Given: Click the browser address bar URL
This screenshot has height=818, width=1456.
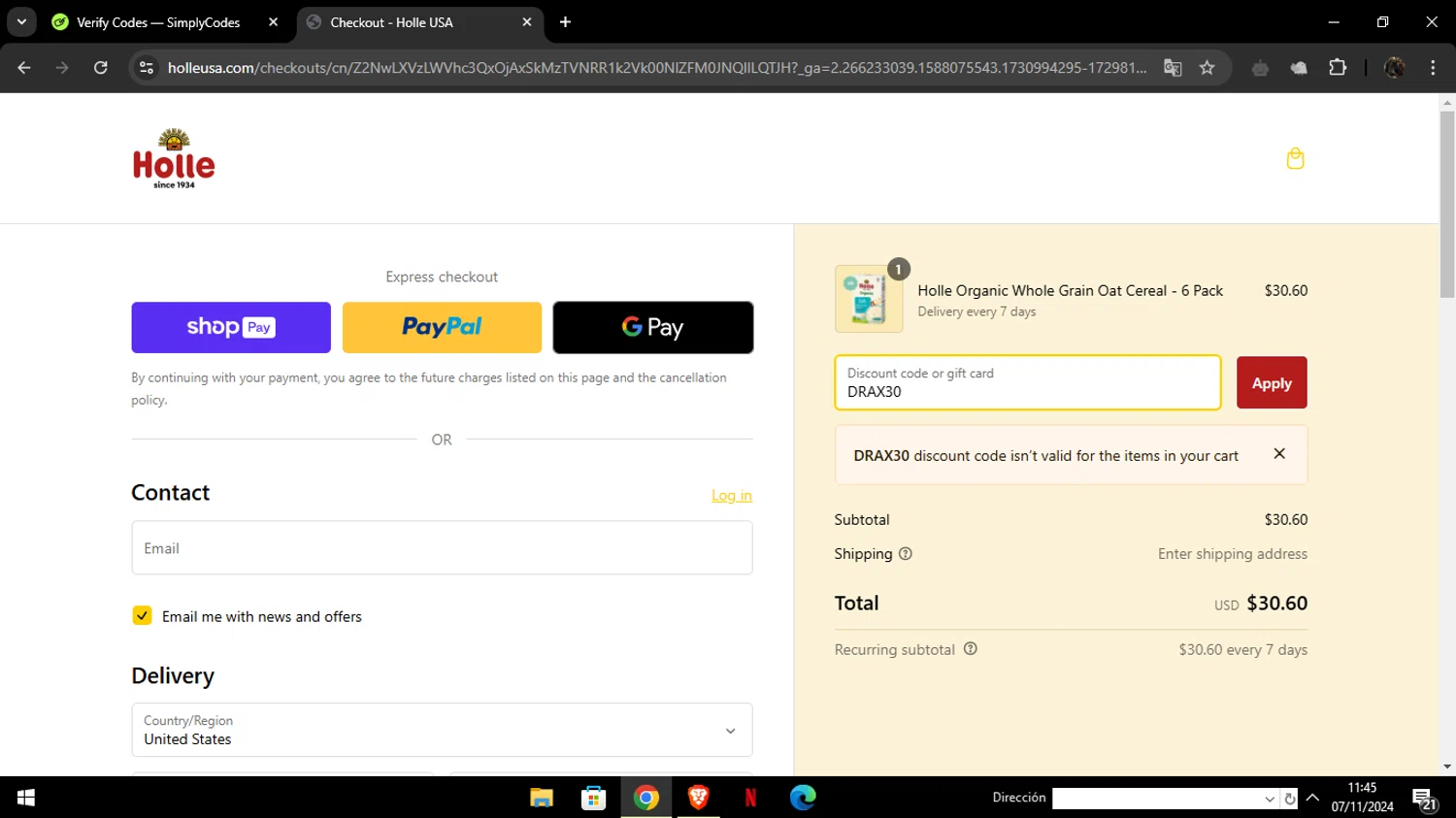Looking at the screenshot, I should (656, 68).
